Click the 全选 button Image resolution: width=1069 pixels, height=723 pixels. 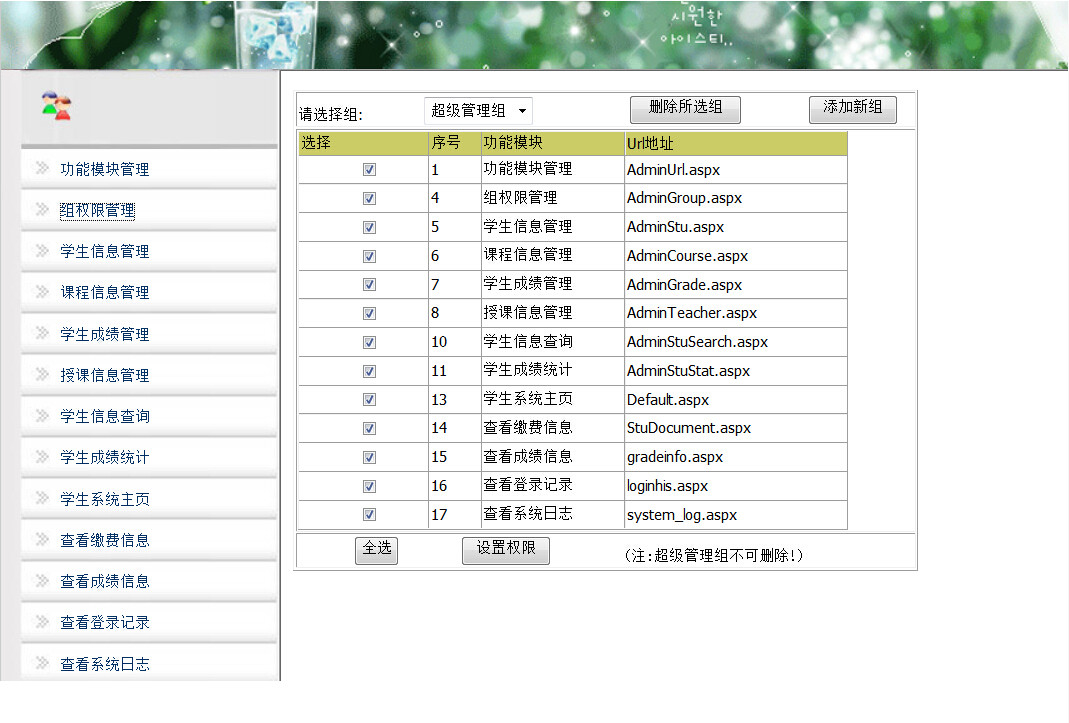[376, 549]
